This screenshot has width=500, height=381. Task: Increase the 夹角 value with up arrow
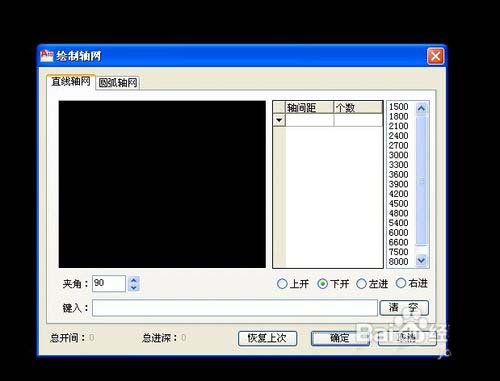point(134,280)
